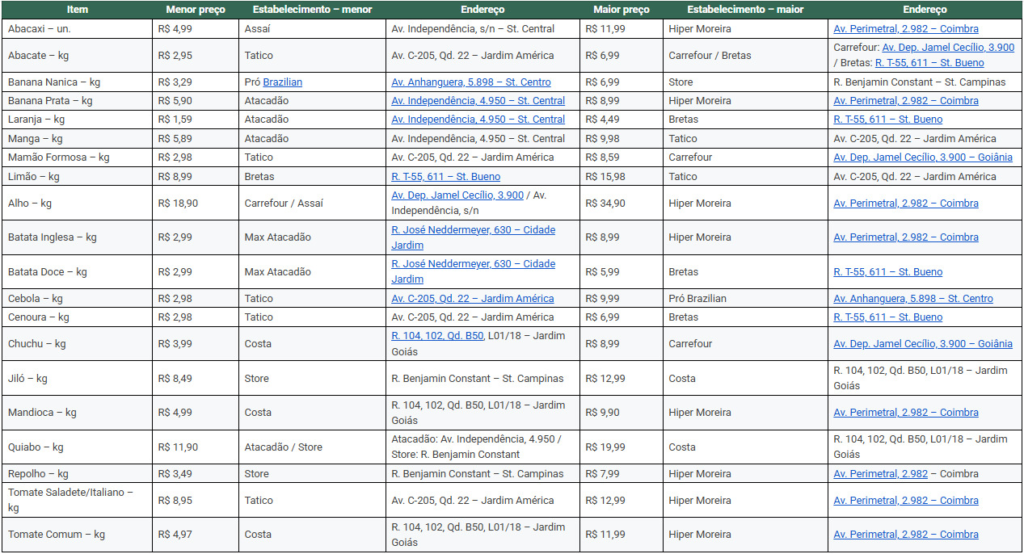Open Av. Perimetral link in Mandioca row

click(x=906, y=413)
